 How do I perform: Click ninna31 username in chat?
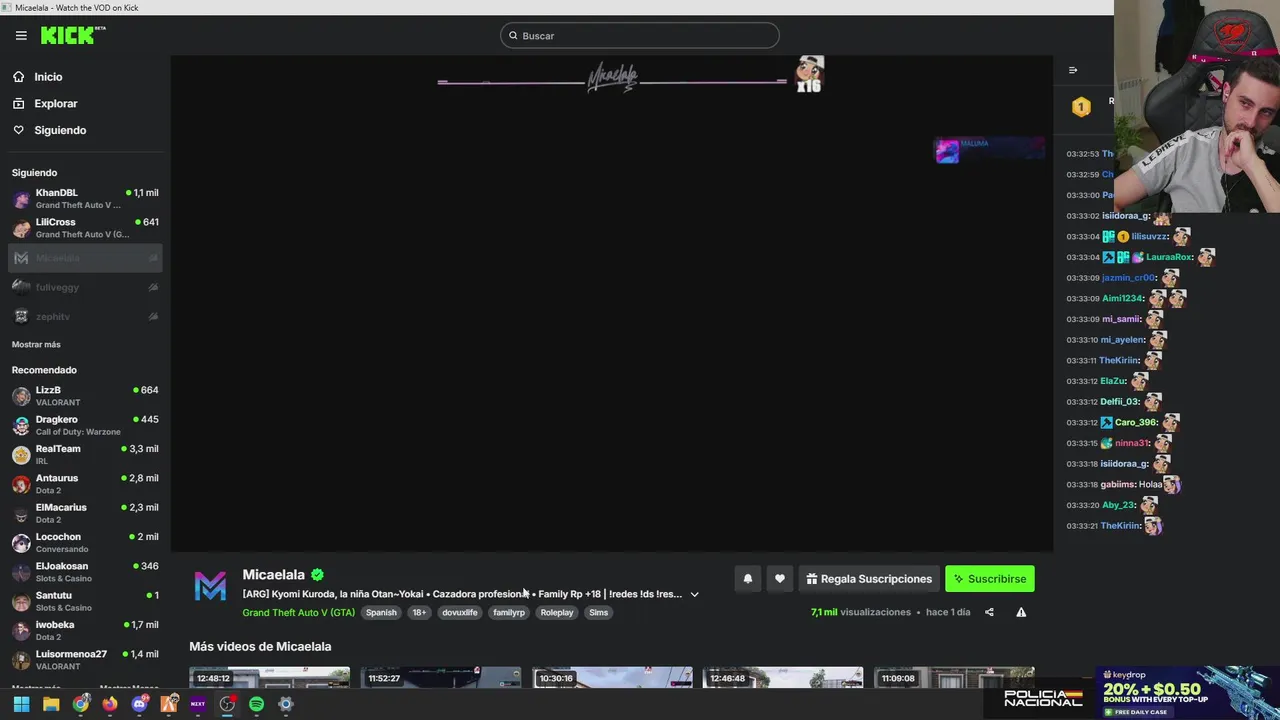1132,443
